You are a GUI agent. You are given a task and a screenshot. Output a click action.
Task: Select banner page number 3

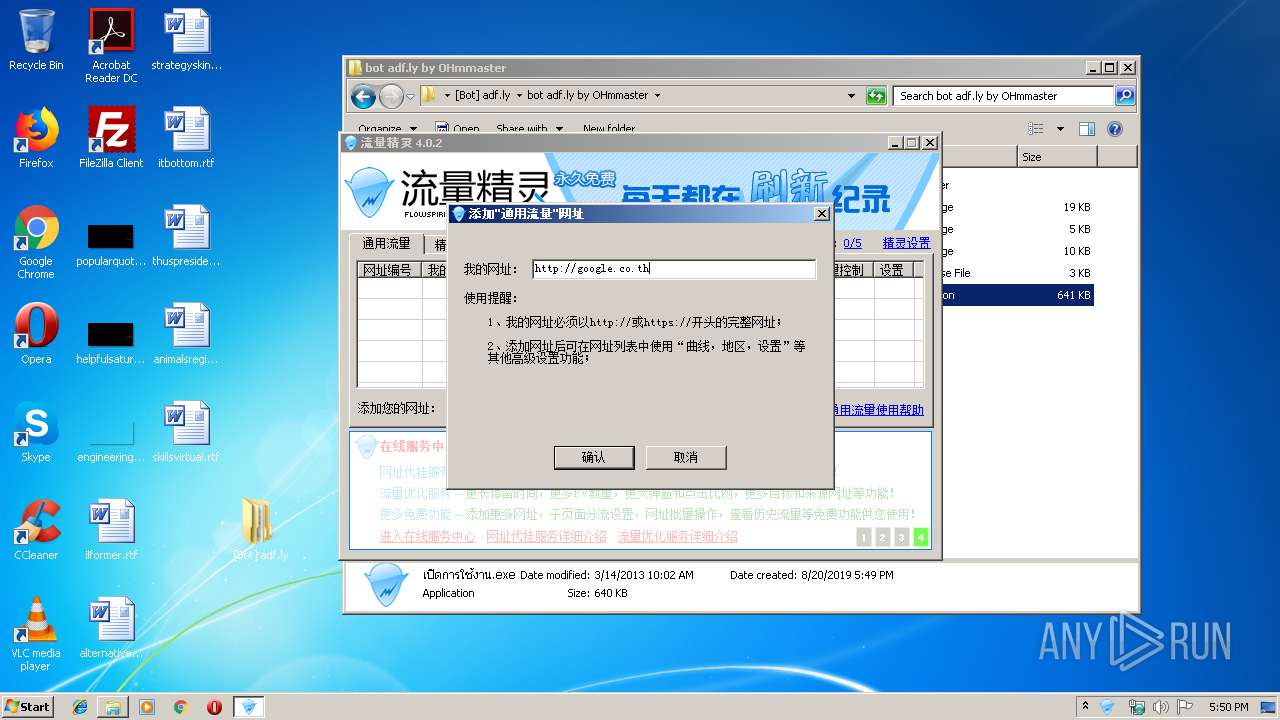click(902, 537)
